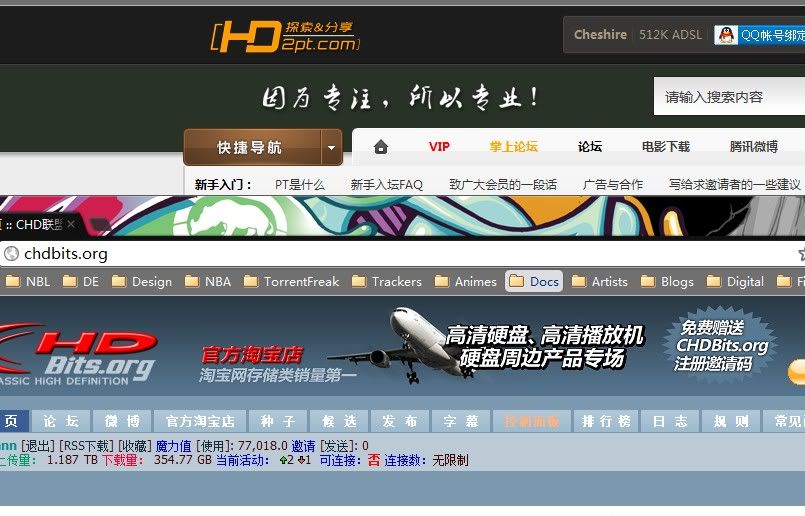Screen dimensions: 805x516
Task: Open the Design bookmark folder
Action: [142, 281]
